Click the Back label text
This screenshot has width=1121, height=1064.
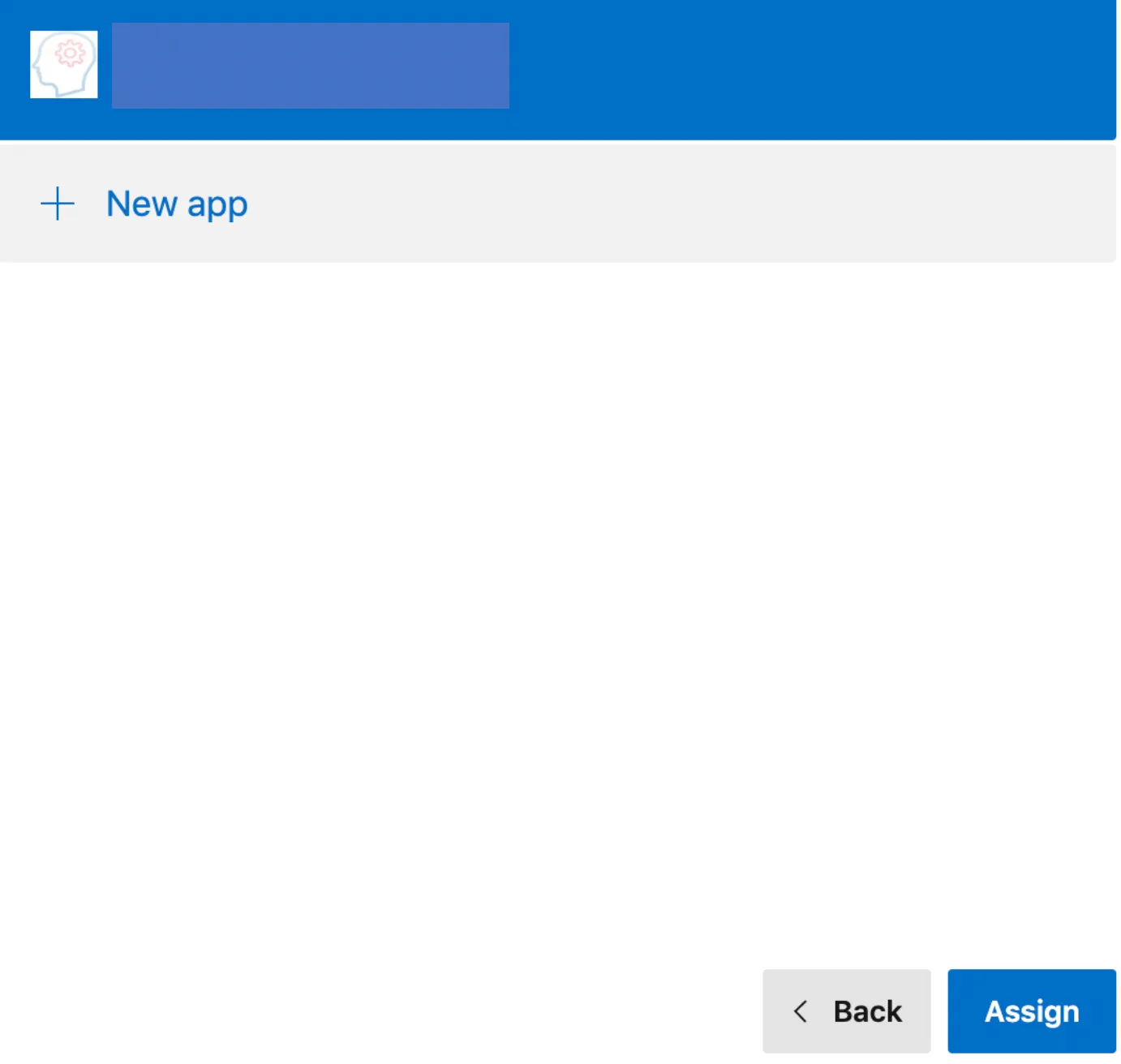point(867,1011)
